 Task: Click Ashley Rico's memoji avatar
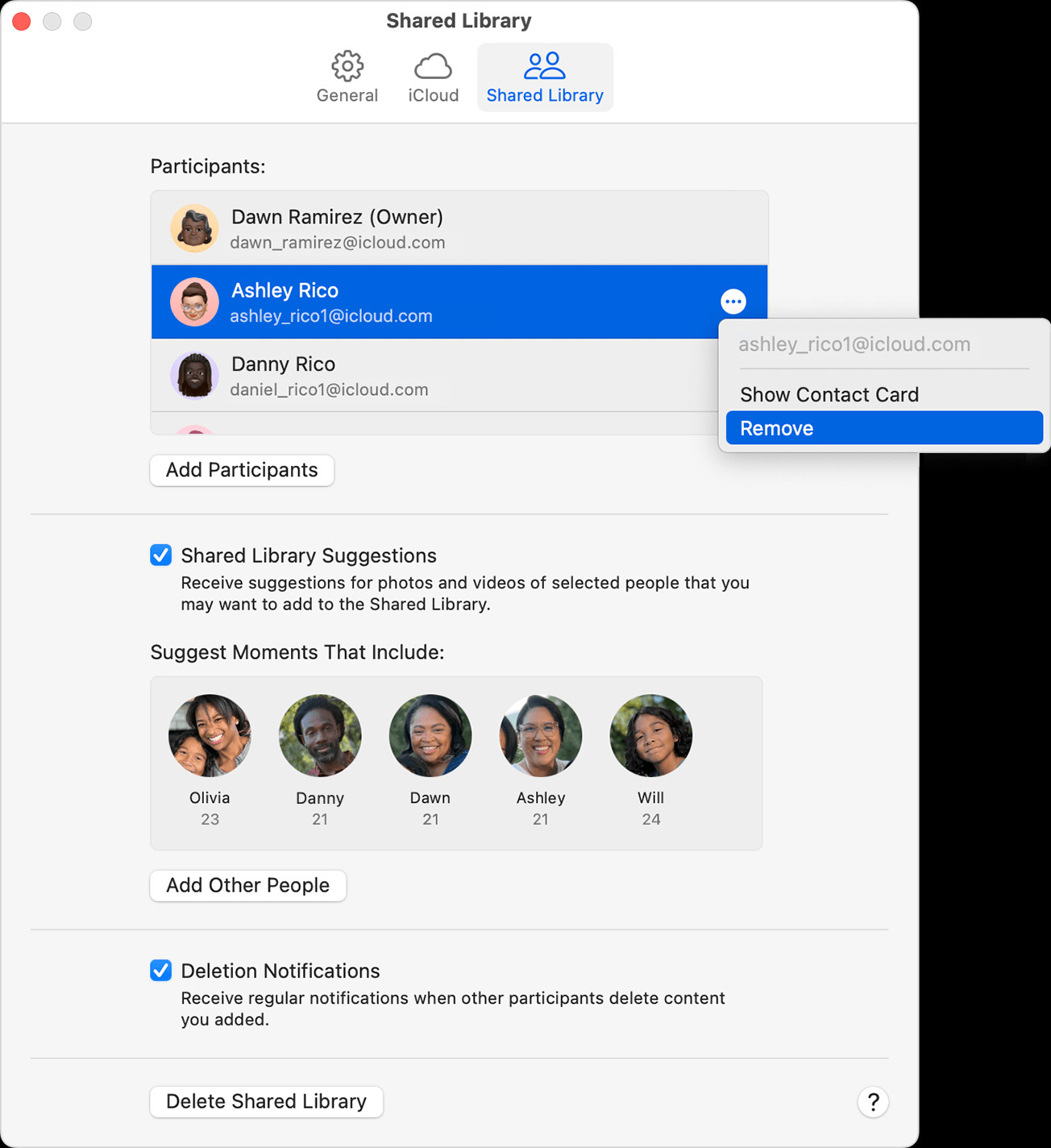(194, 302)
